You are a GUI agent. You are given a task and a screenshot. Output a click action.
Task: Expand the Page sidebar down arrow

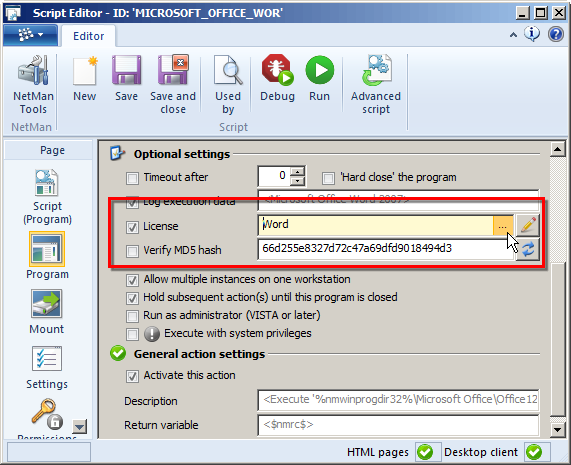80,426
